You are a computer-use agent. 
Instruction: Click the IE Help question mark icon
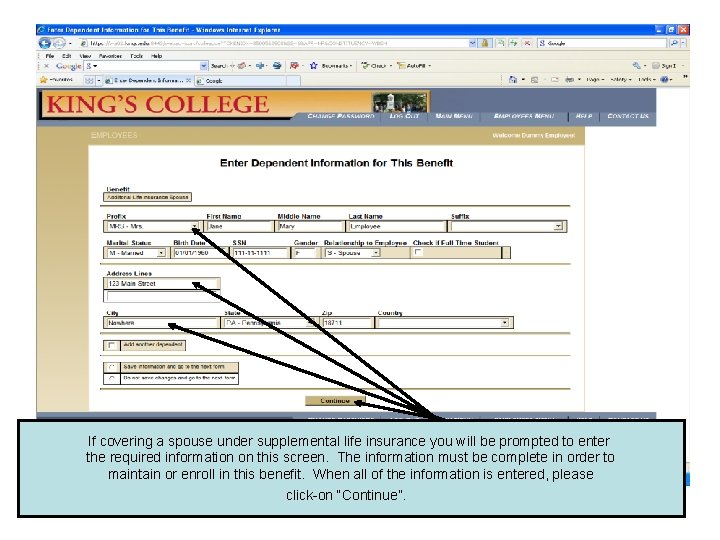click(x=664, y=80)
